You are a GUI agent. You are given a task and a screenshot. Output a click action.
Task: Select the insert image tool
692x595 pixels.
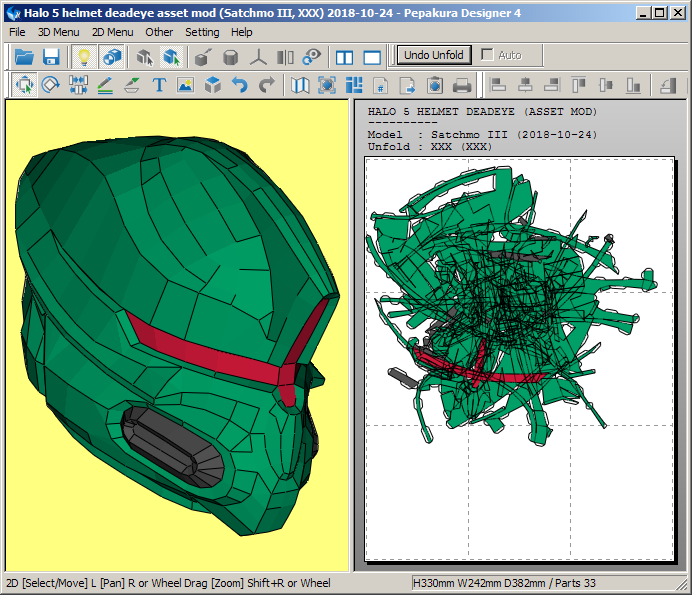[x=186, y=84]
